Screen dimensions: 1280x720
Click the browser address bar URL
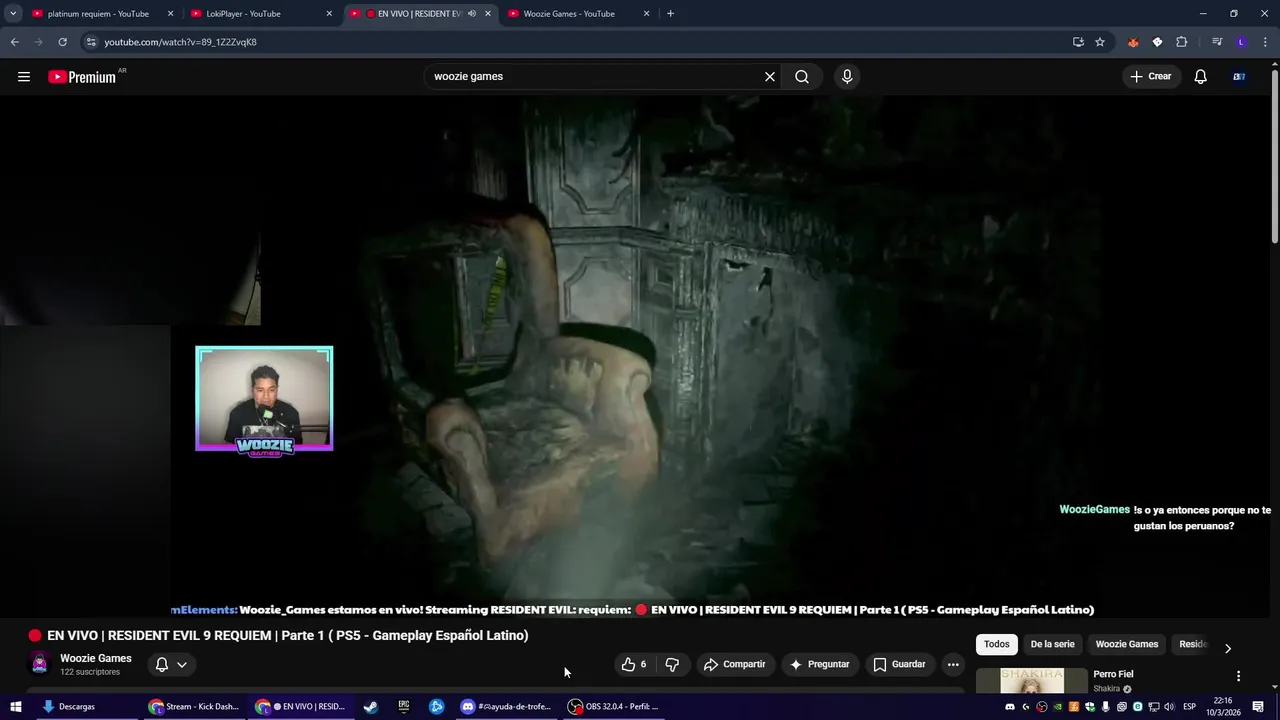pos(180,42)
